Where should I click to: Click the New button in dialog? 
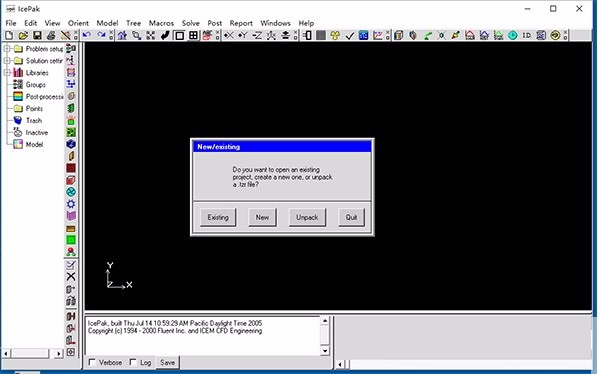tap(262, 217)
